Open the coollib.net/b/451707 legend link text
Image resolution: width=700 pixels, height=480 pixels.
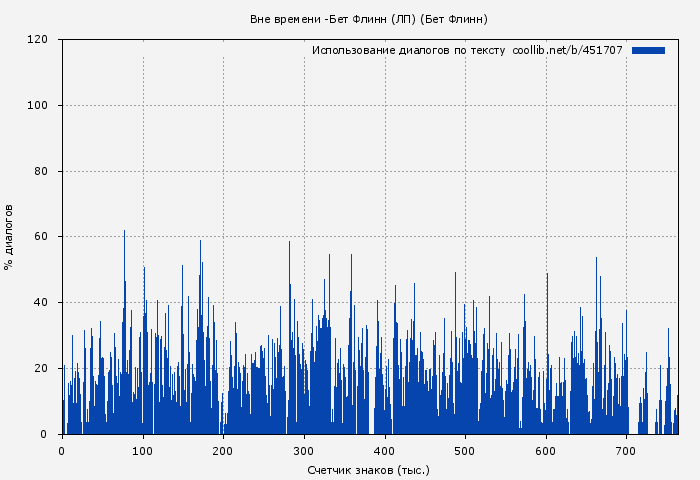[x=567, y=50]
